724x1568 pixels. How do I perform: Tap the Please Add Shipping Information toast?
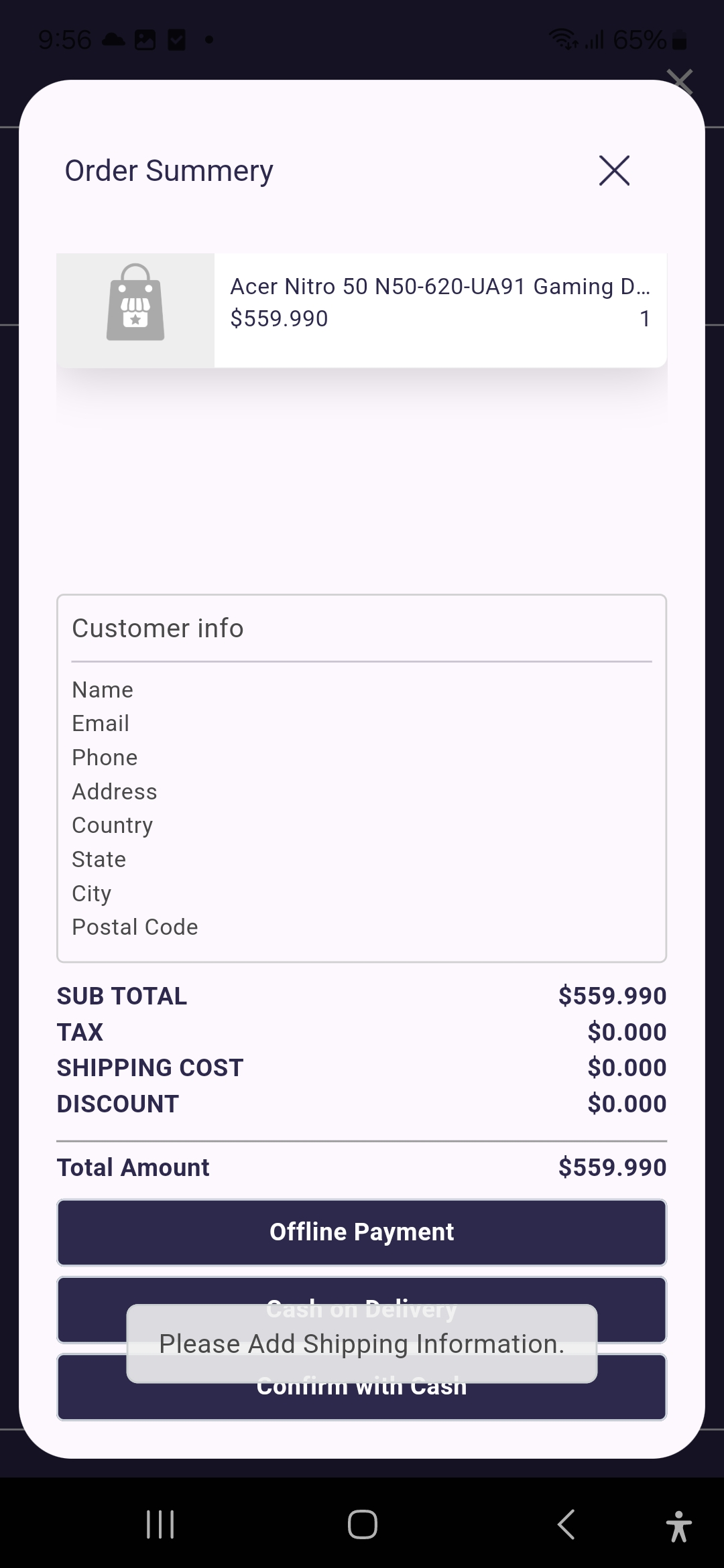(362, 1344)
